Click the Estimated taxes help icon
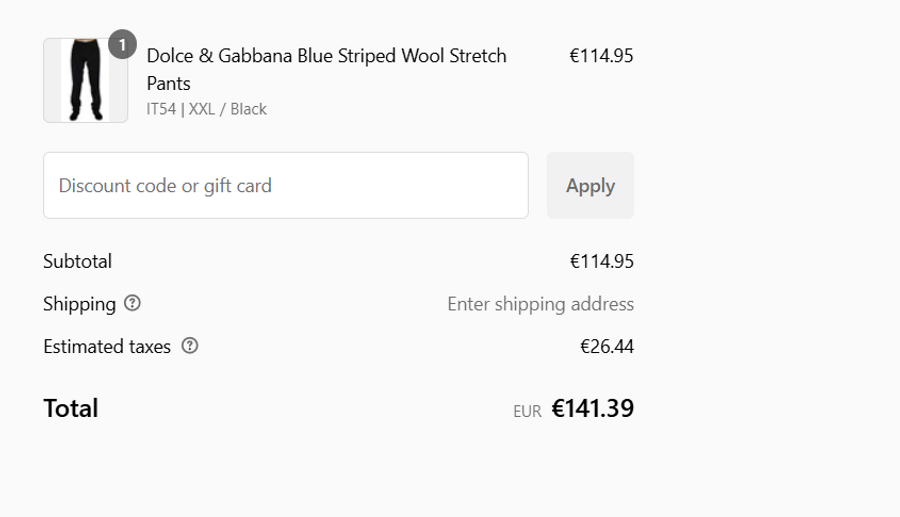Image resolution: width=900 pixels, height=517 pixels. 190,346
